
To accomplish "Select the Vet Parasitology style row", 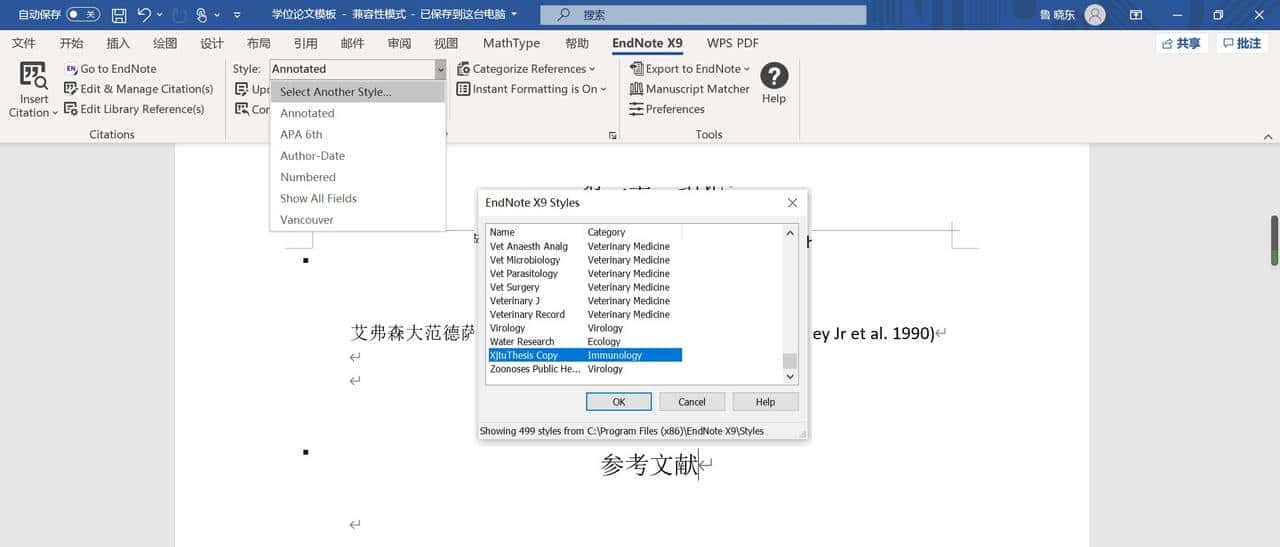I will pyautogui.click(x=585, y=273).
